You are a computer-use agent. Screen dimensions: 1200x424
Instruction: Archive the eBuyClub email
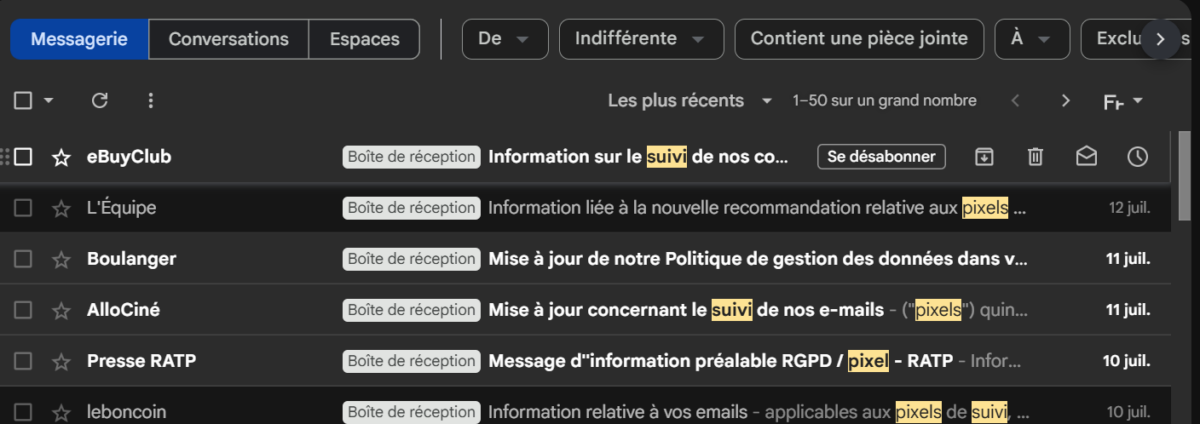[984, 157]
